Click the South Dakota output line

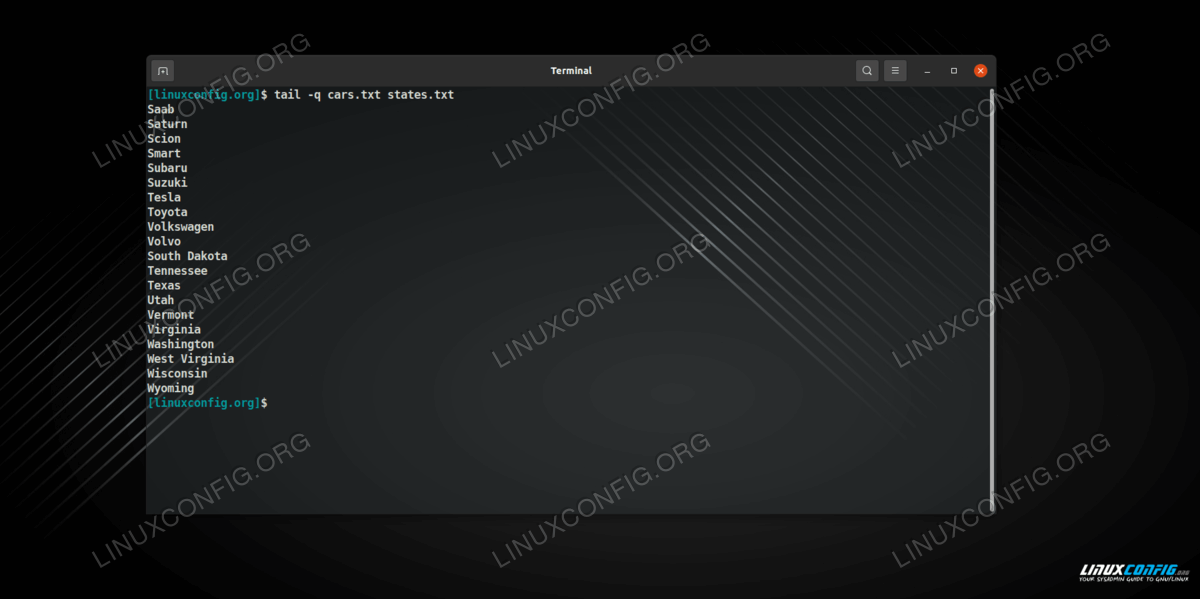[x=187, y=256]
